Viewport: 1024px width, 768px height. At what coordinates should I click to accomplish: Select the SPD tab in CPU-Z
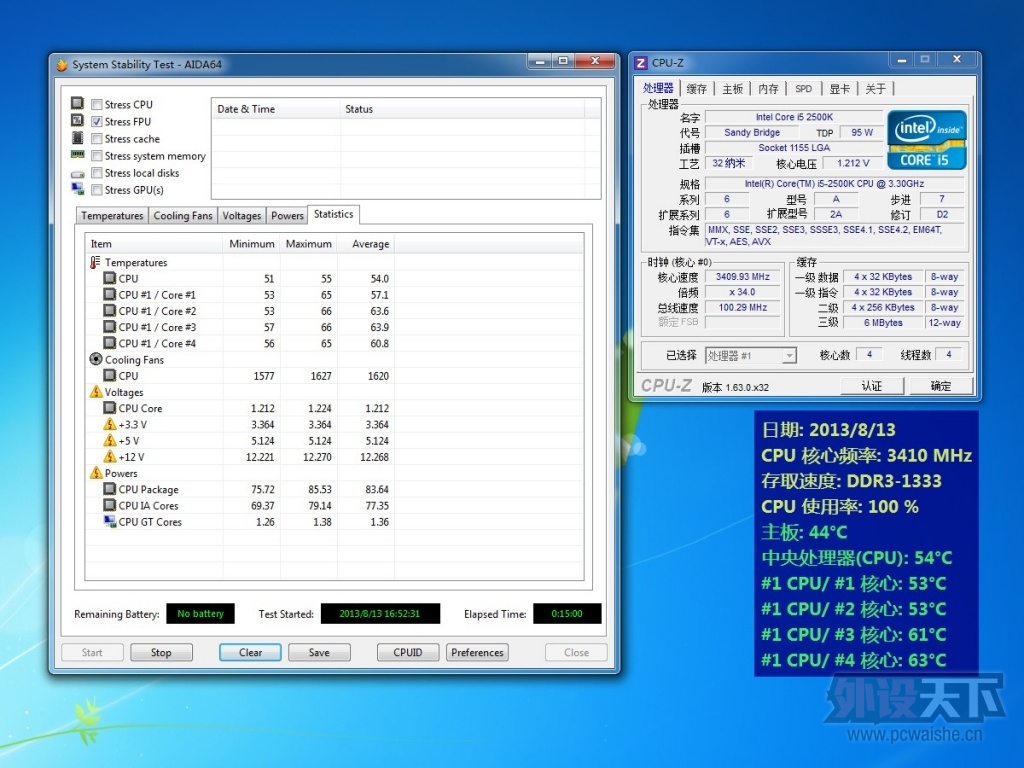pos(804,89)
